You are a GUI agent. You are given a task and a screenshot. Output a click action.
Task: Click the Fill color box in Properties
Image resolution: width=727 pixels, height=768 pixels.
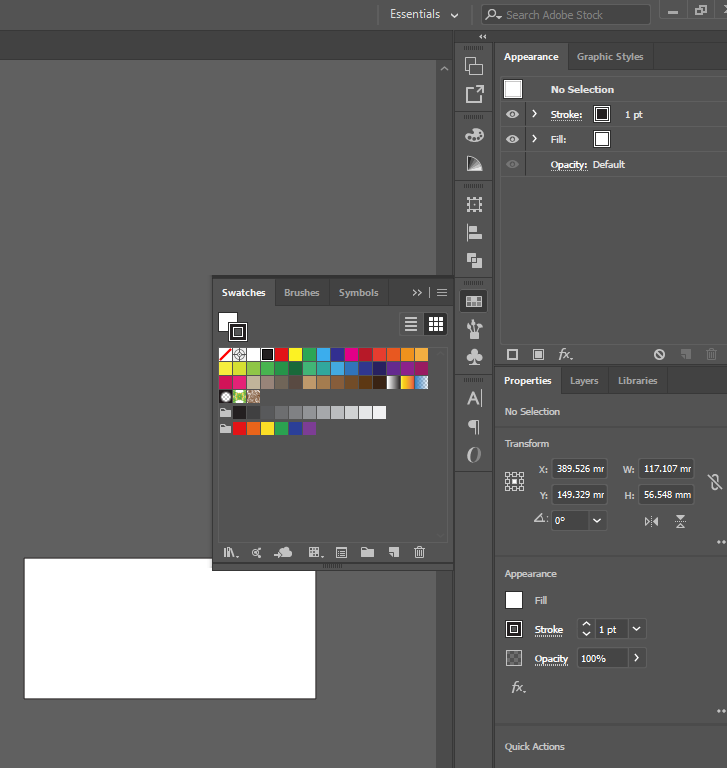point(514,600)
